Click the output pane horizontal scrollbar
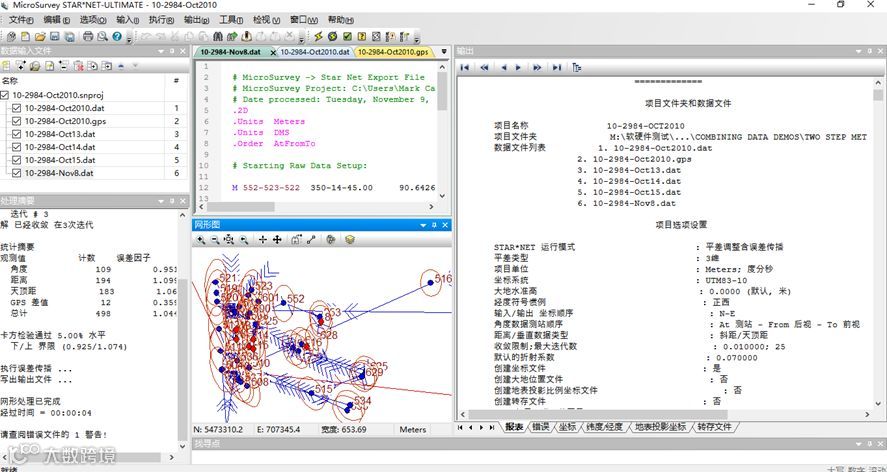 point(665,415)
